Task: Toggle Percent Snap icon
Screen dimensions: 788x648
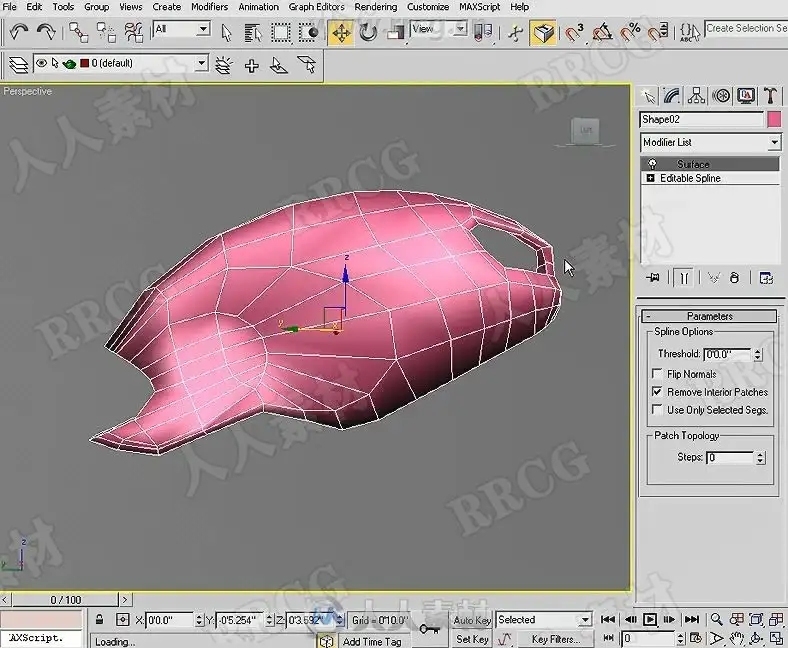Action: click(x=629, y=33)
